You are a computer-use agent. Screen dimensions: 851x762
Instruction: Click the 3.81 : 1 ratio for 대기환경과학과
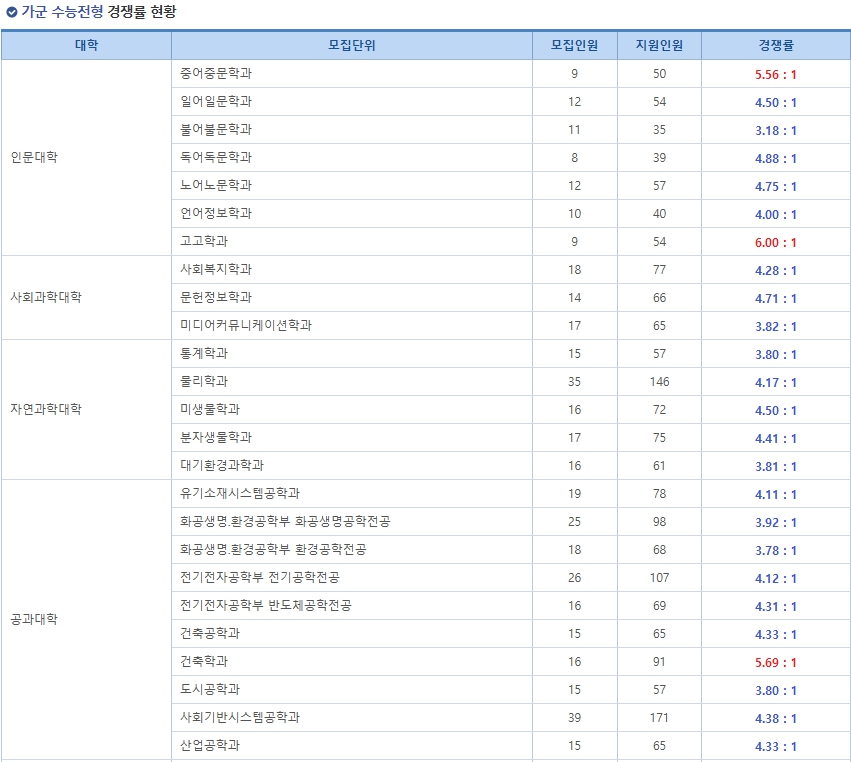tap(776, 467)
